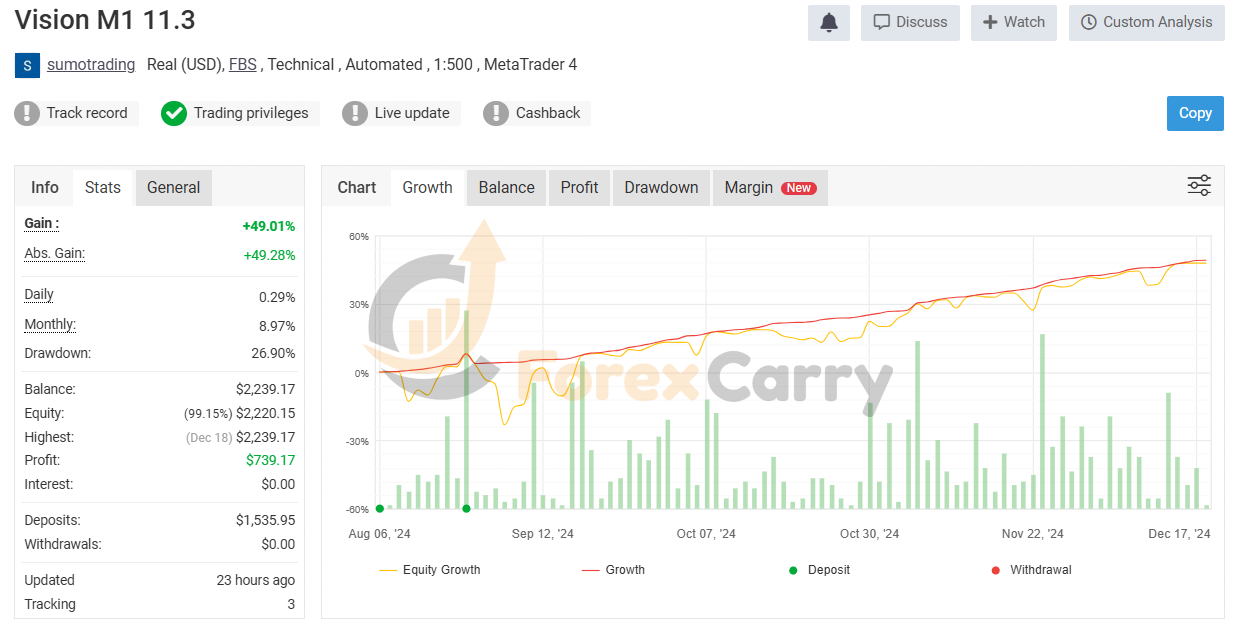Click the Track record status icon
Viewport: 1236px width, 628px height.
tap(27, 113)
